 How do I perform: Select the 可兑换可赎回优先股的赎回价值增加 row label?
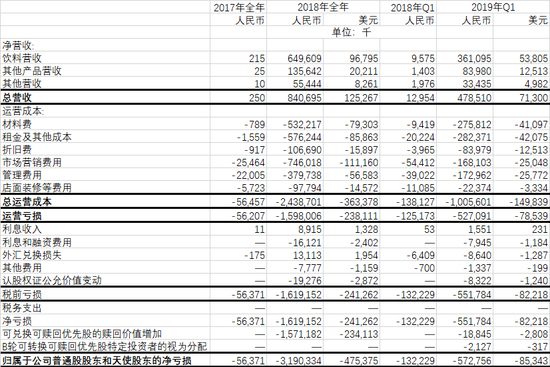point(81,334)
